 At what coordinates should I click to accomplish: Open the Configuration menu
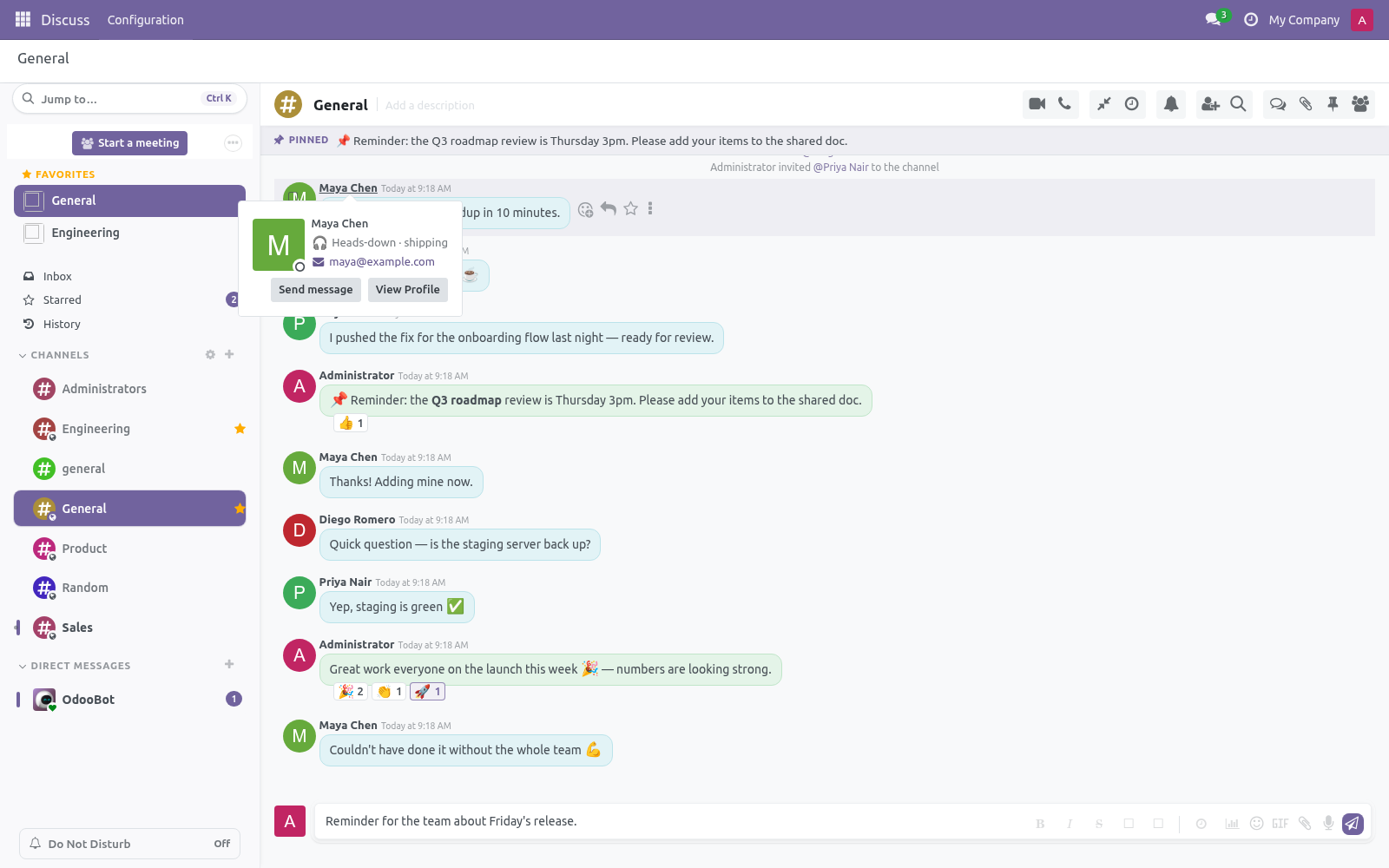point(146,20)
